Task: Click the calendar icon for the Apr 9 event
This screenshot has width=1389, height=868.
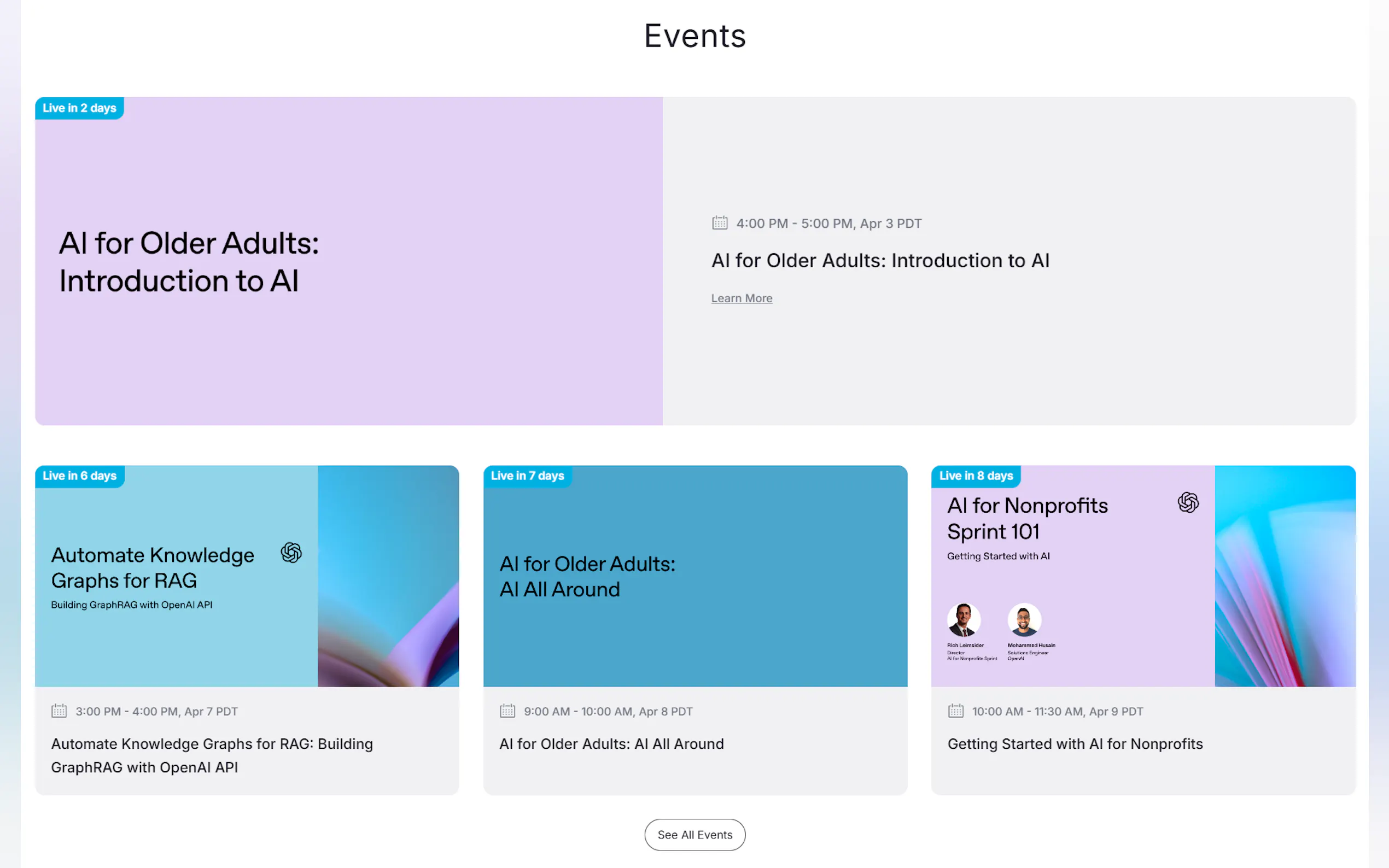Action: [955, 711]
